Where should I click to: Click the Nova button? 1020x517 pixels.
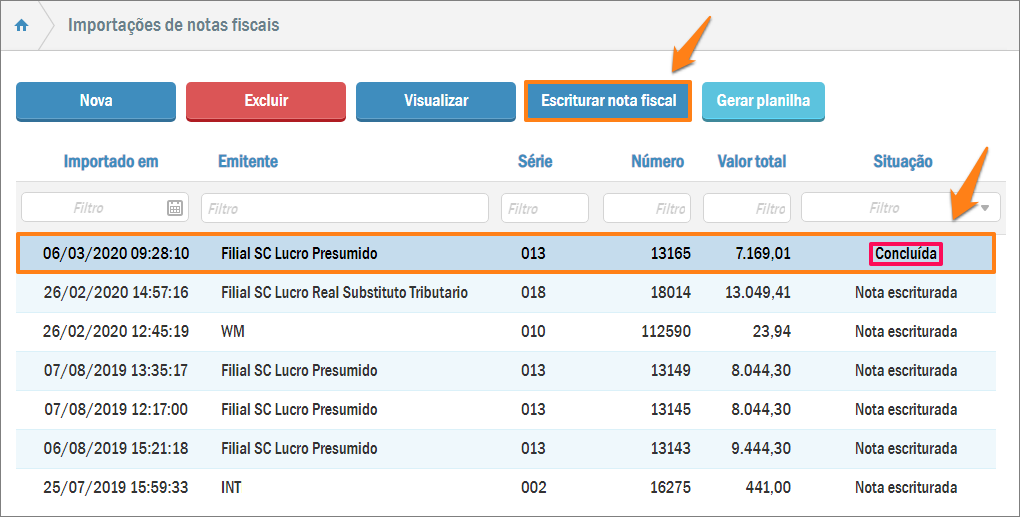pyautogui.click(x=96, y=101)
